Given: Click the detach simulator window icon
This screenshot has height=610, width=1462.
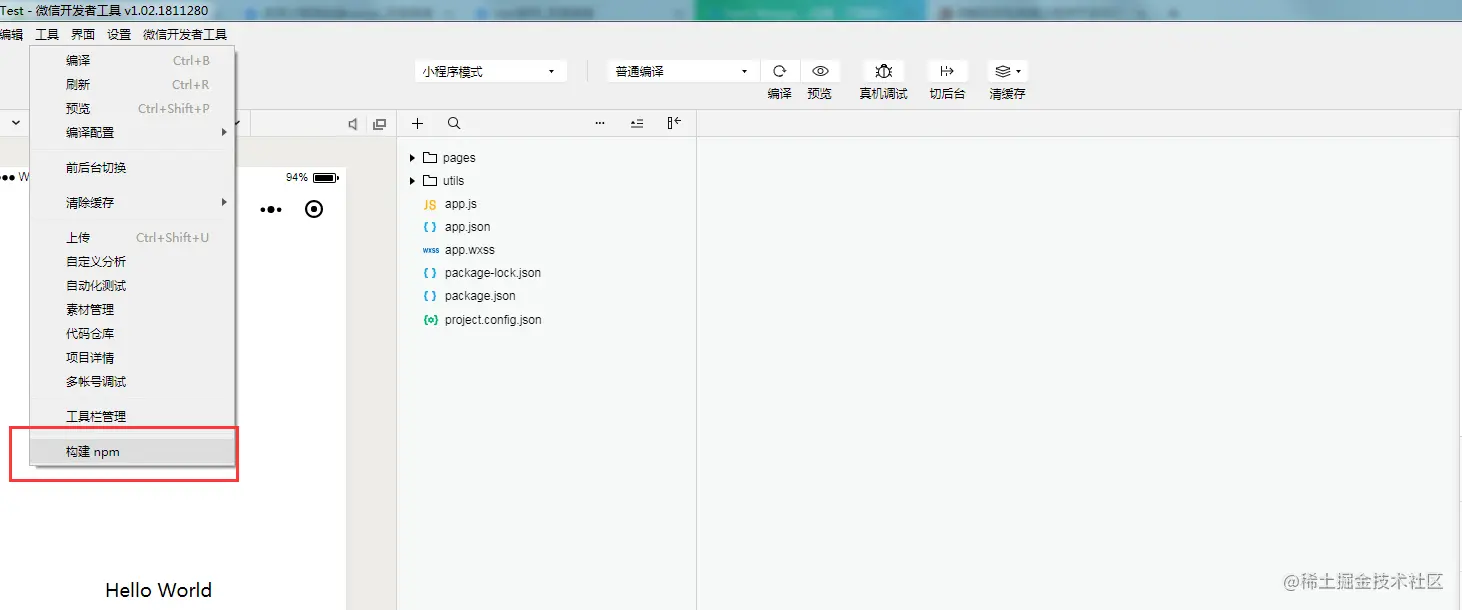Looking at the screenshot, I should (379, 124).
